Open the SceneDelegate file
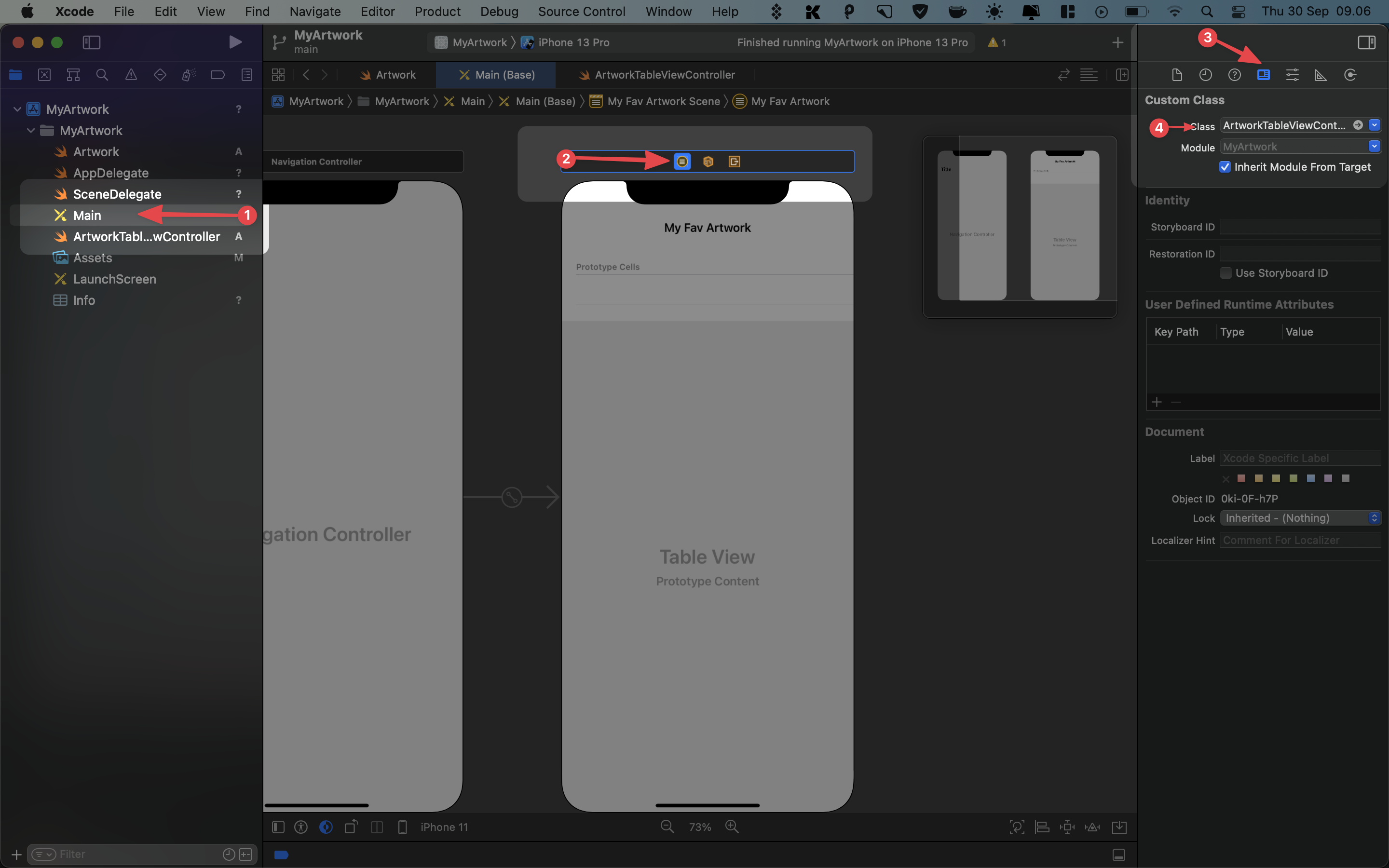The image size is (1389, 868). [x=117, y=194]
